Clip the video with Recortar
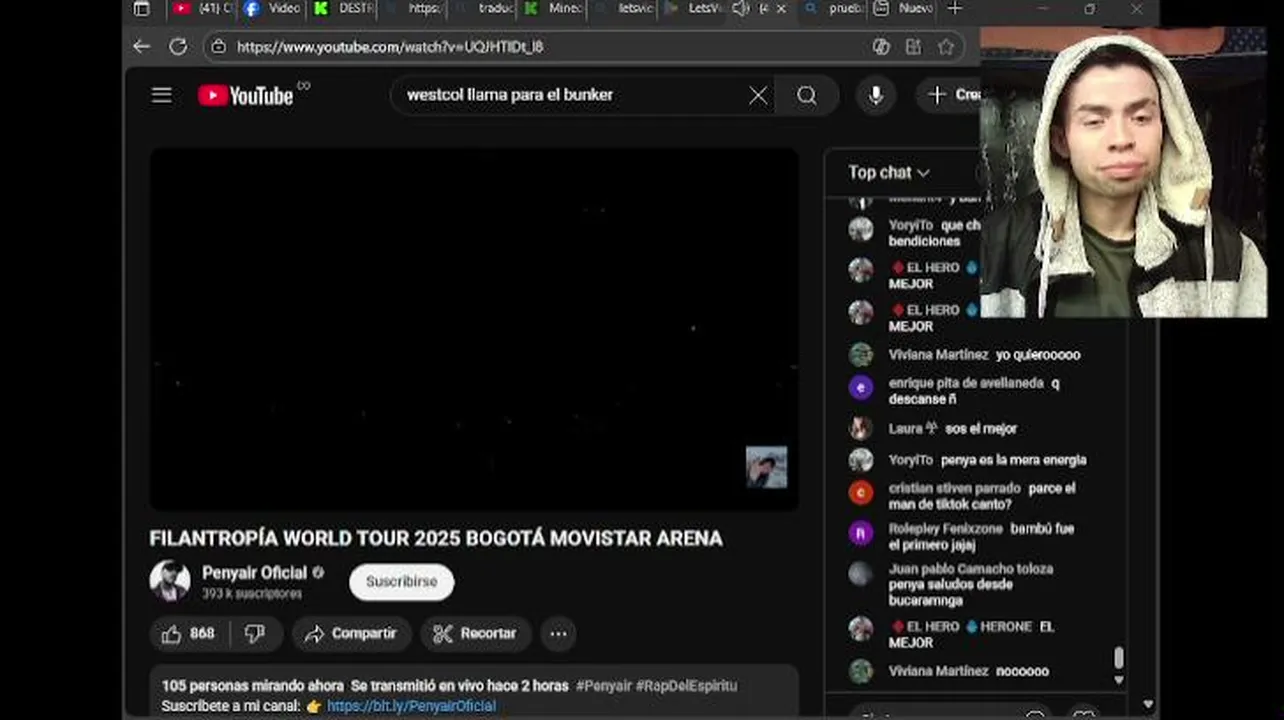The width and height of the screenshot is (1284, 720). (475, 633)
